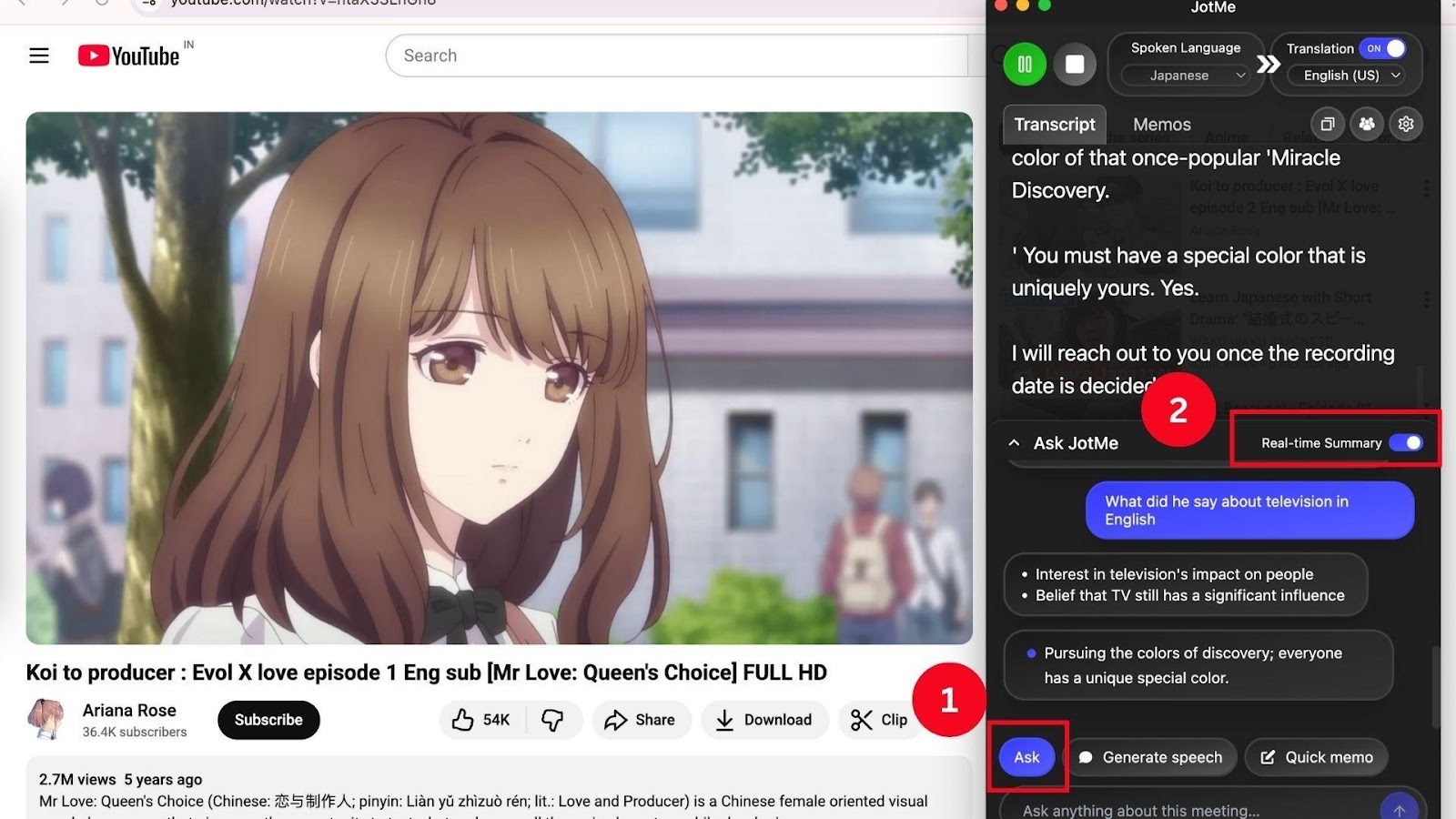1456x819 pixels.
Task: Focus the Ask anything about this meeting field
Action: (1183, 808)
